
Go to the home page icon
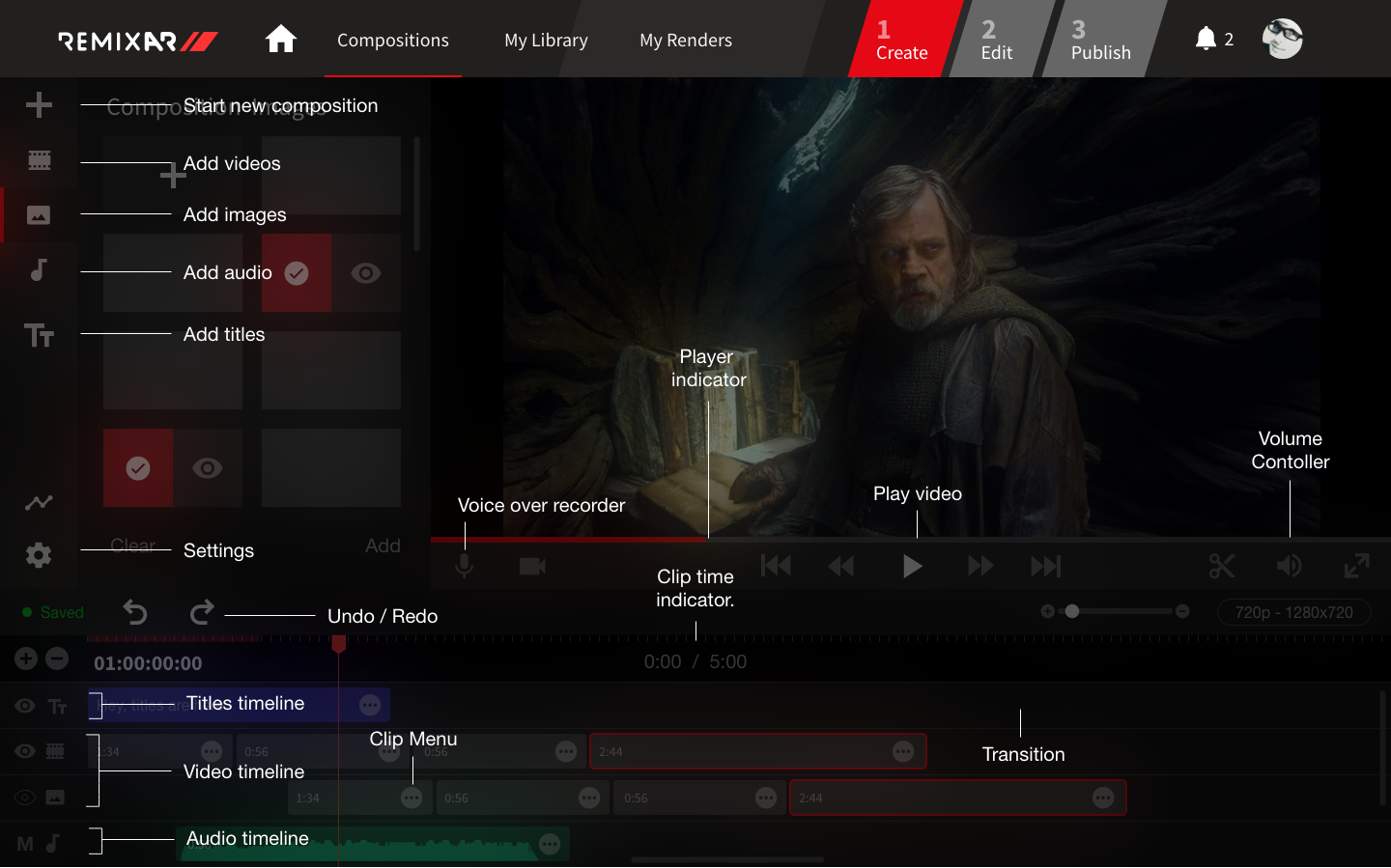click(281, 39)
